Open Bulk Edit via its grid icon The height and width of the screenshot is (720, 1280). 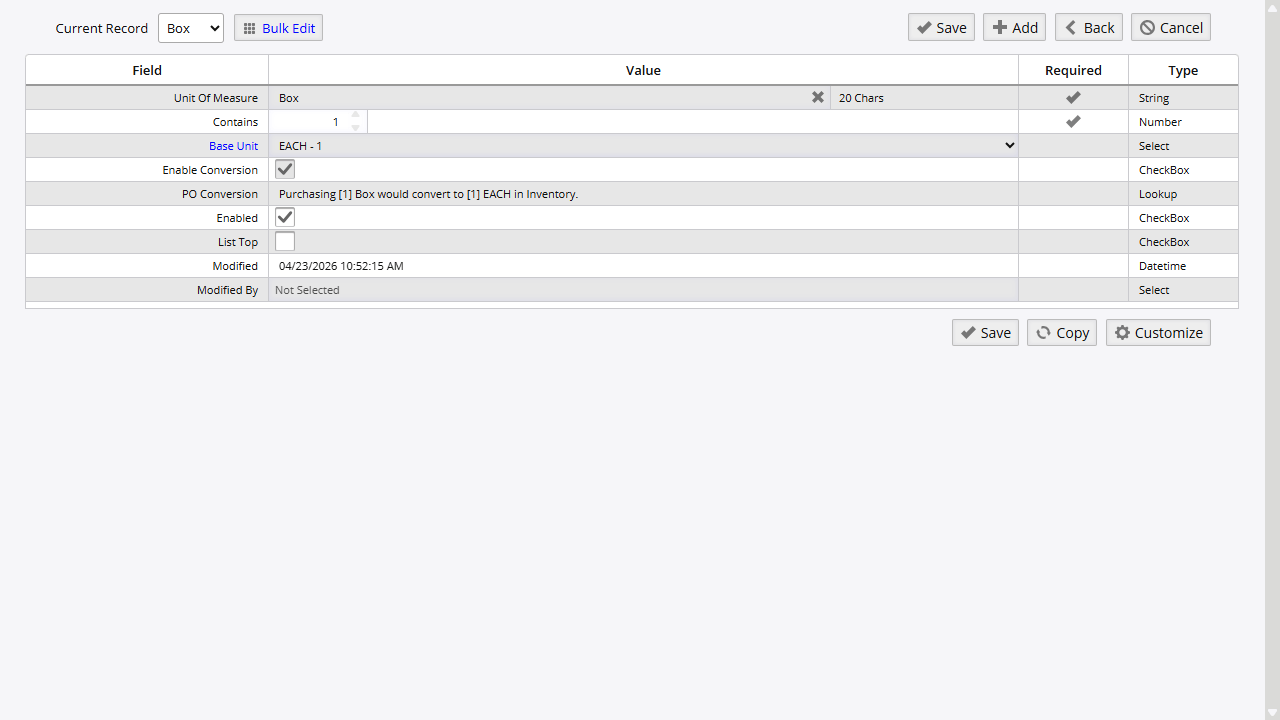(249, 27)
